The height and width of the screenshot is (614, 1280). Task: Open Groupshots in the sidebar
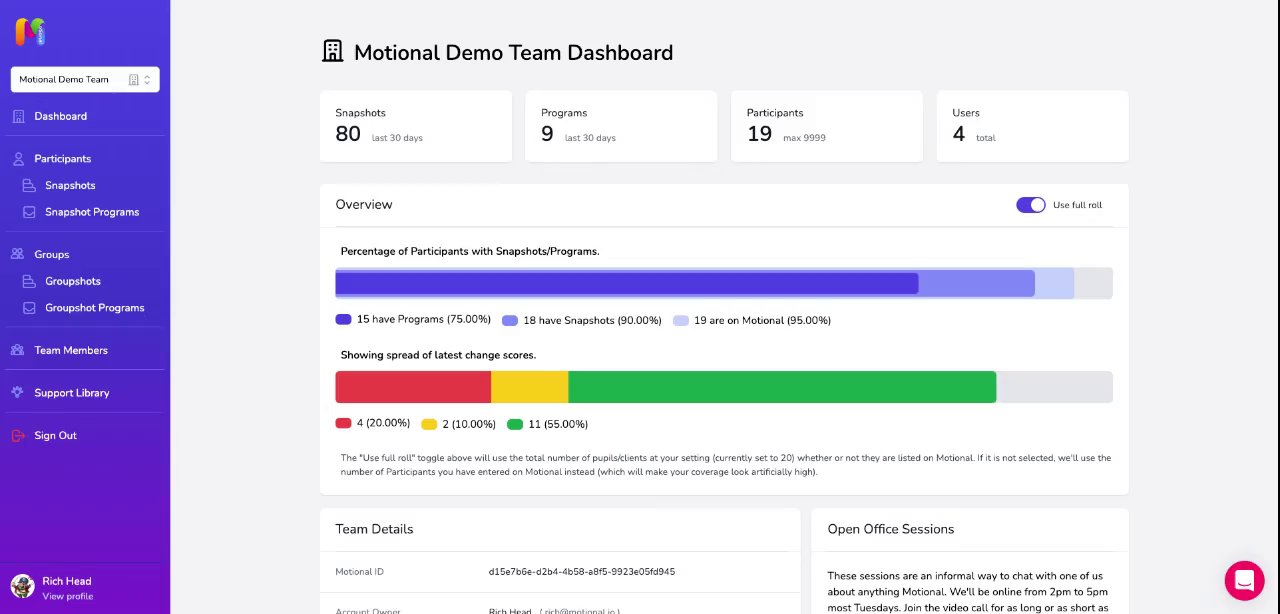click(72, 282)
